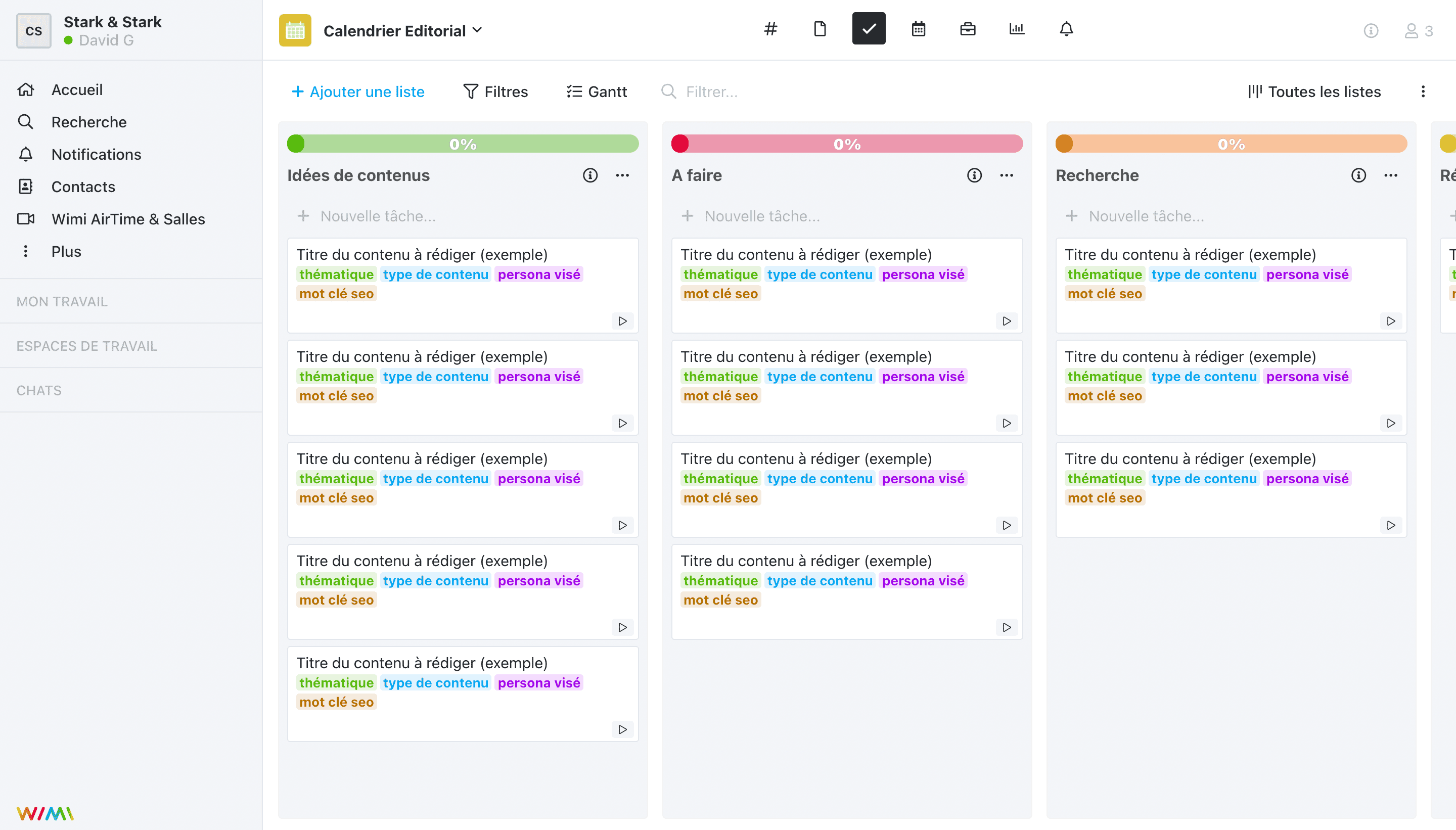The width and height of the screenshot is (1456, 830).
Task: Select Wimi AirTime & Salles menu item
Action: pyautogui.click(x=128, y=219)
